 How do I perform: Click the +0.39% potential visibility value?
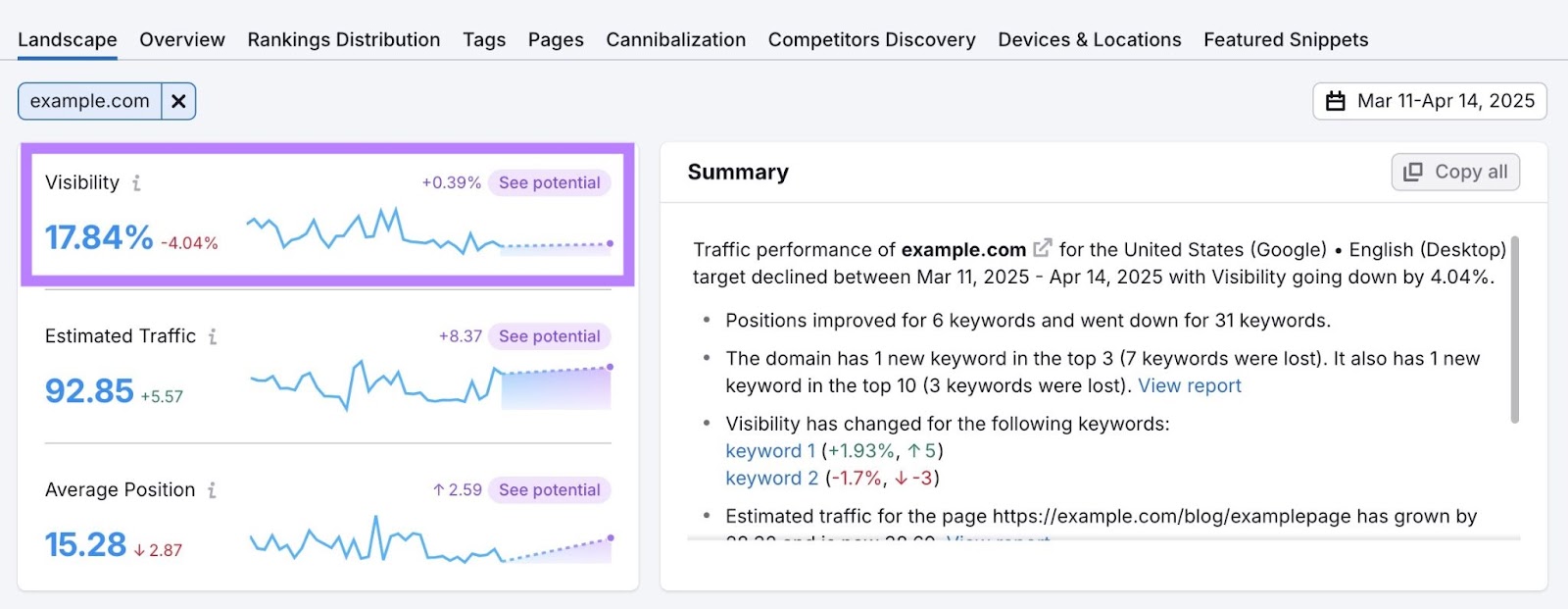[452, 182]
